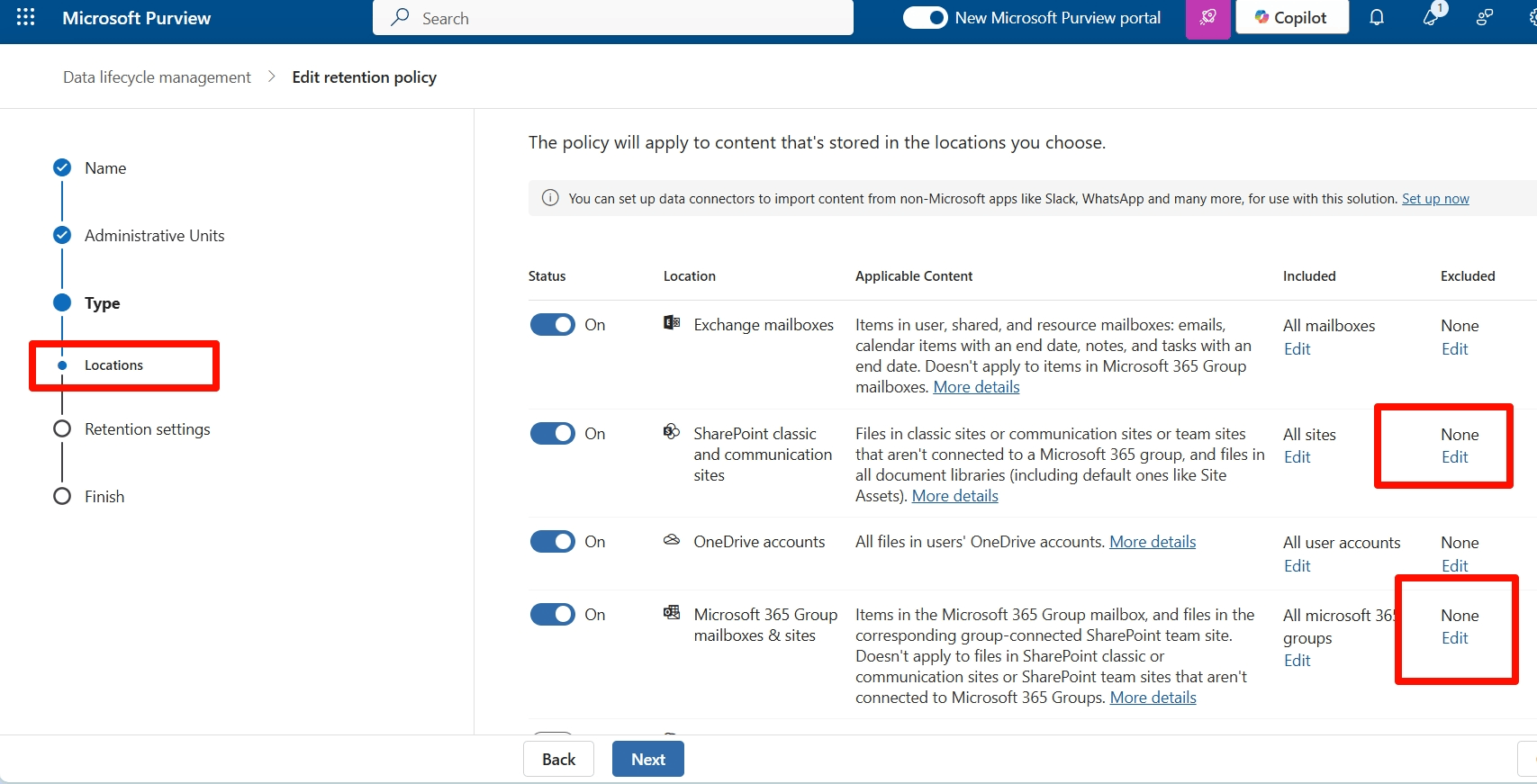1537x784 pixels.
Task: Edit excluded Microsoft 365 groups
Action: pyautogui.click(x=1454, y=637)
